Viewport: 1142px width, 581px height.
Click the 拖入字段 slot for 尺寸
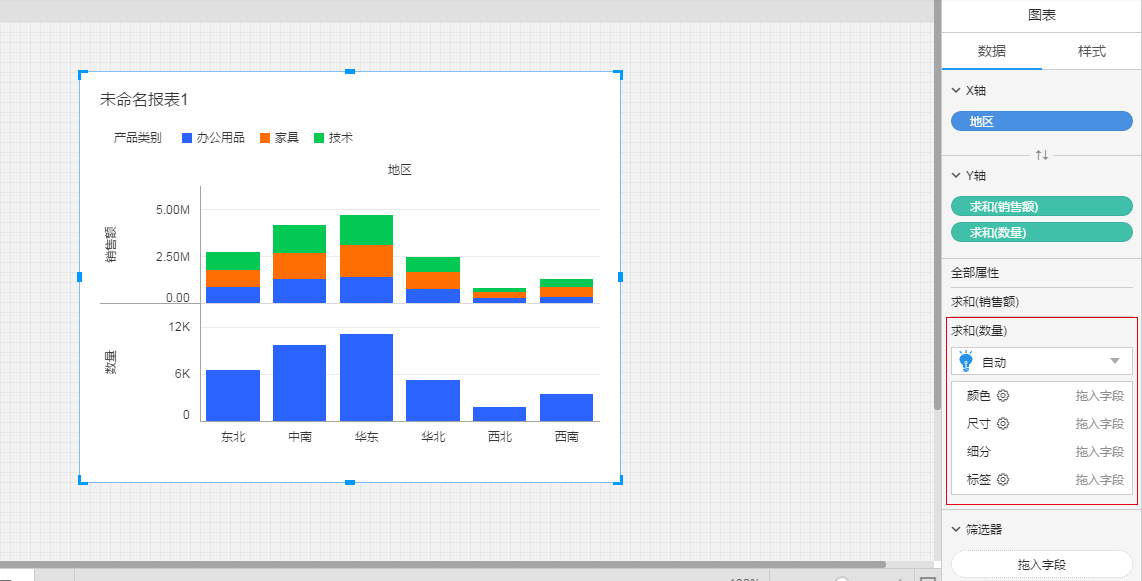pos(1100,423)
